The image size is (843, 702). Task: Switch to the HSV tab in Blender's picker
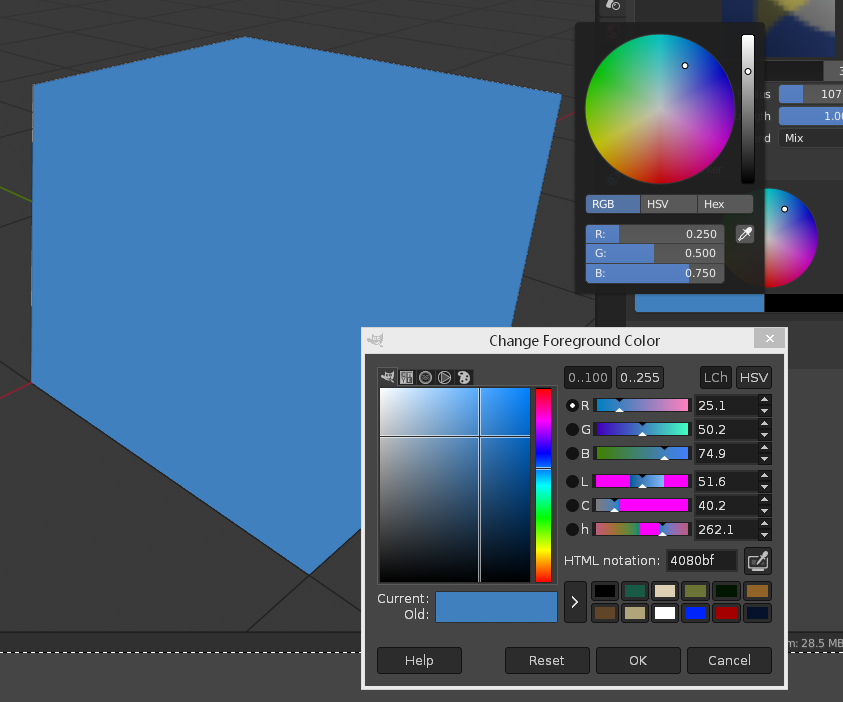point(657,204)
